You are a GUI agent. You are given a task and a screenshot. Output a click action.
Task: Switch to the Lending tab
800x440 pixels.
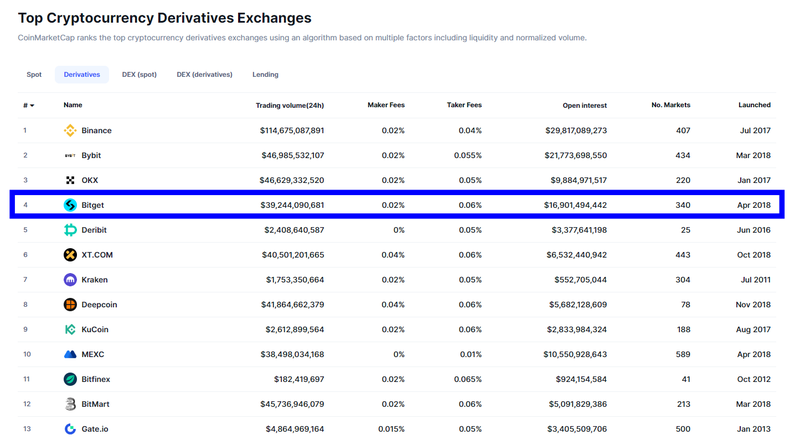pyautogui.click(x=265, y=75)
